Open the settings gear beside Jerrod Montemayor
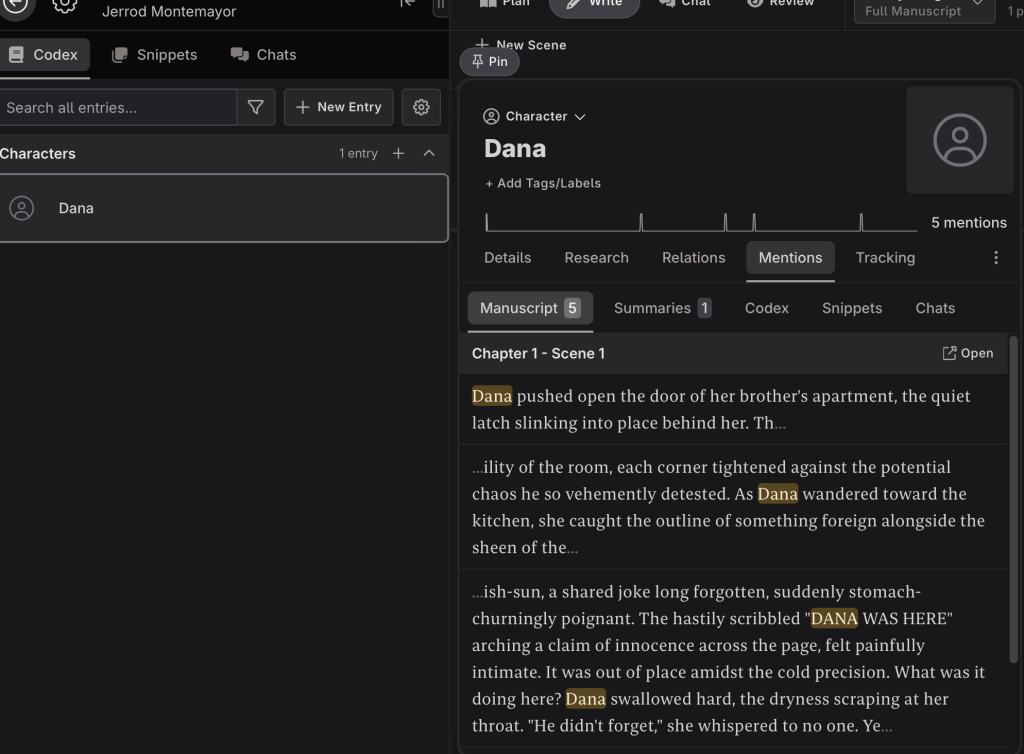 (x=64, y=5)
